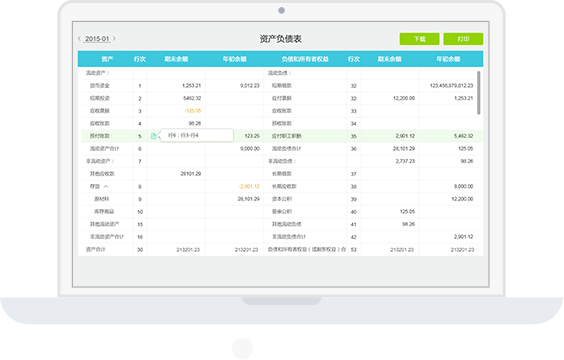This screenshot has width=564, height=360.
Task: Open the 2015-01 period selector
Action: [x=97, y=39]
